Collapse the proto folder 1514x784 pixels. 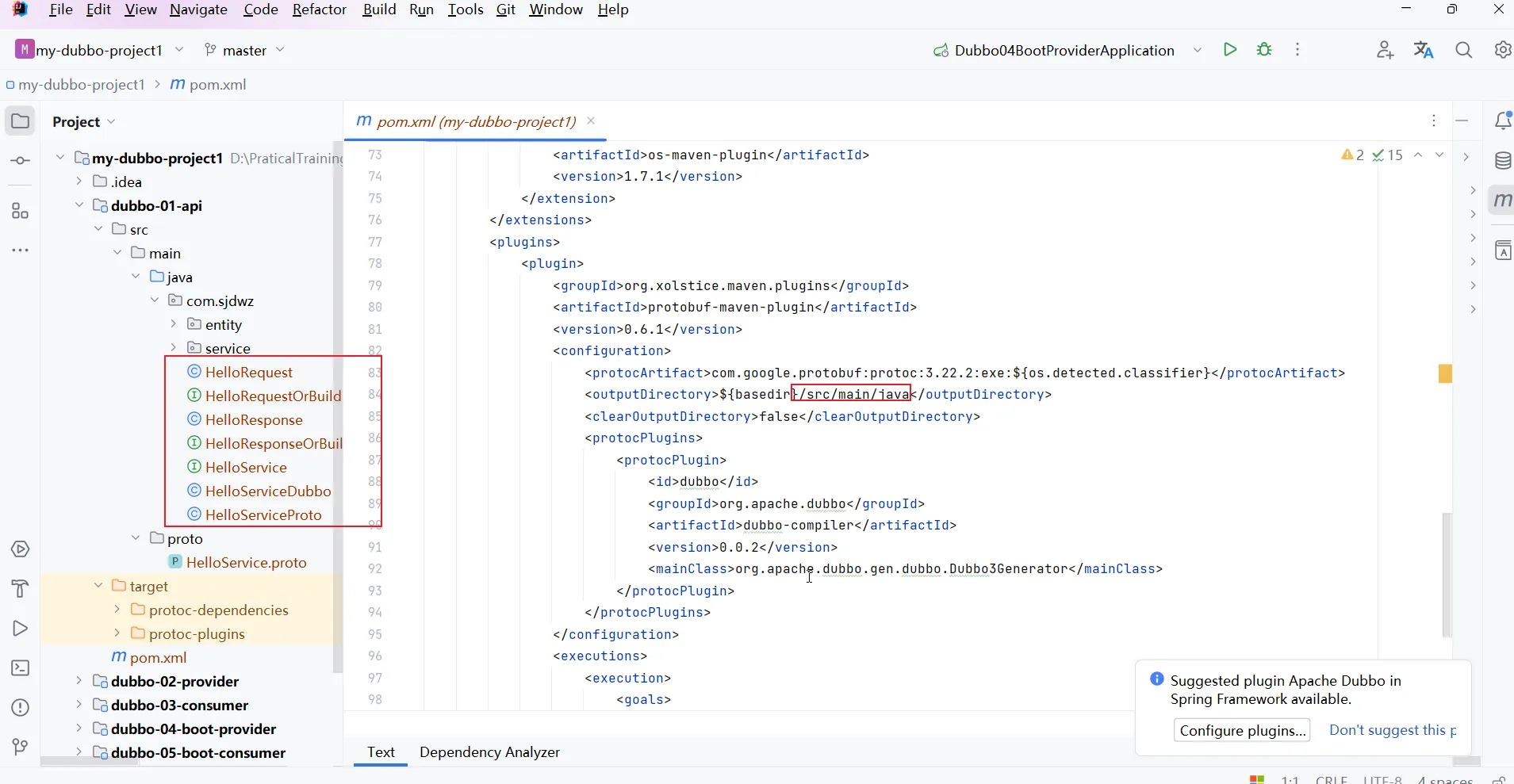(x=136, y=538)
